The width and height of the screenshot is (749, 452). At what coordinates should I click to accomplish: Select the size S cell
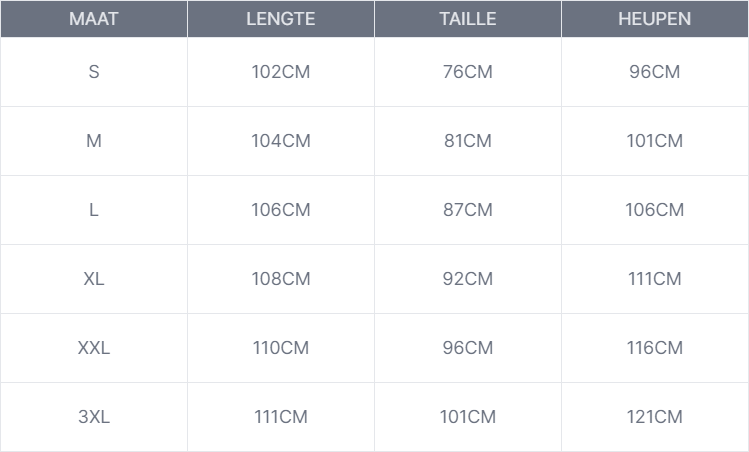[94, 72]
